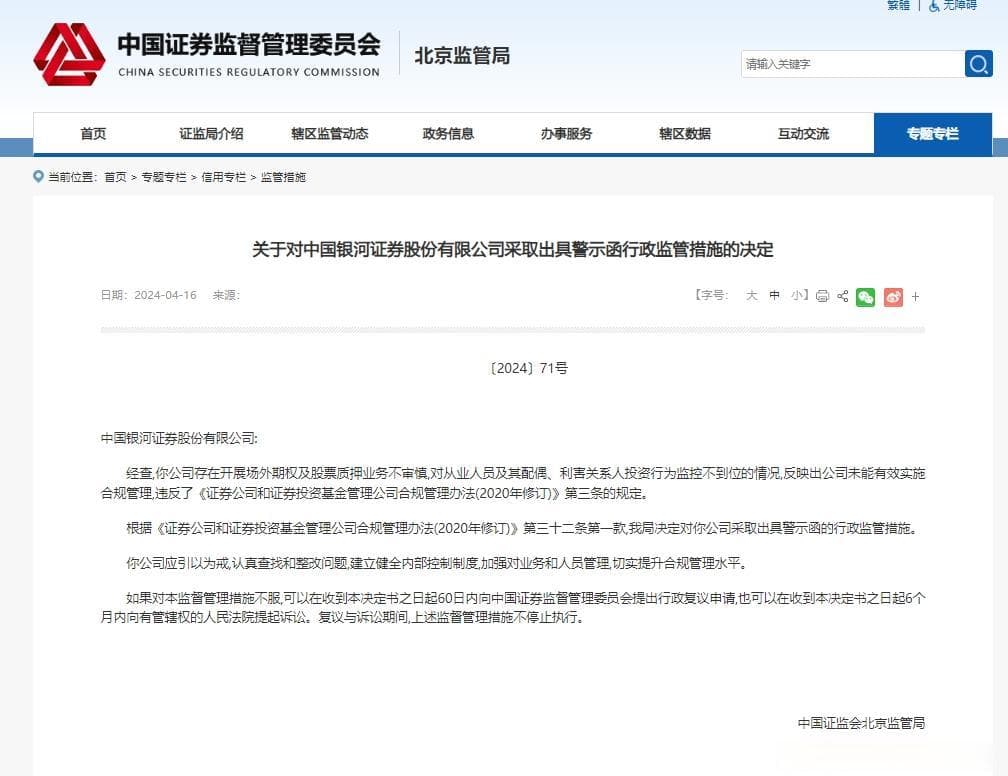Click the date 2024-04-16
The width and height of the screenshot is (1008, 776).
pos(165,295)
